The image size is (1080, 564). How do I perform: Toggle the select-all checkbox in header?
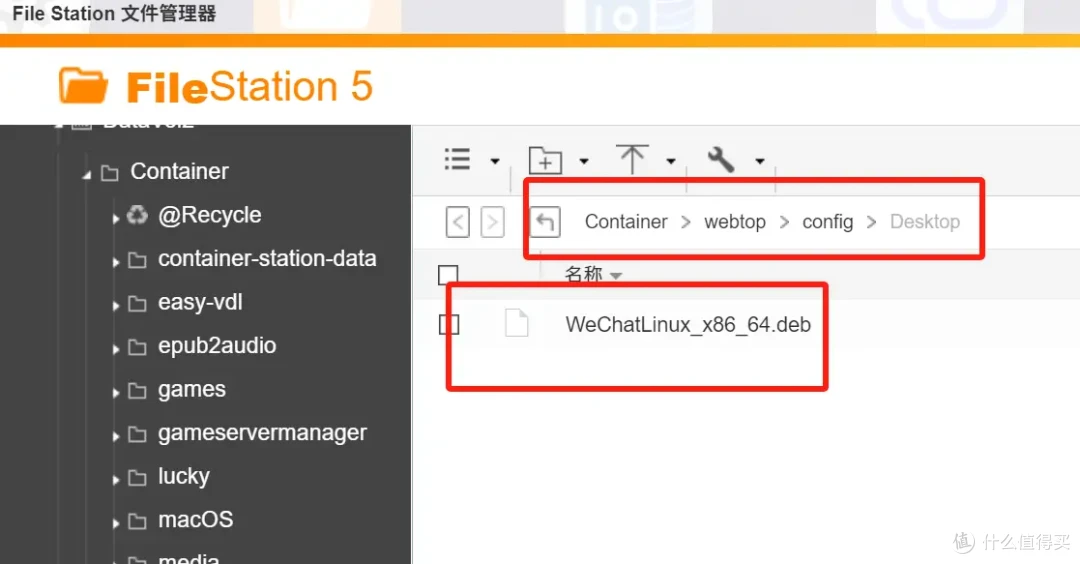(x=448, y=275)
